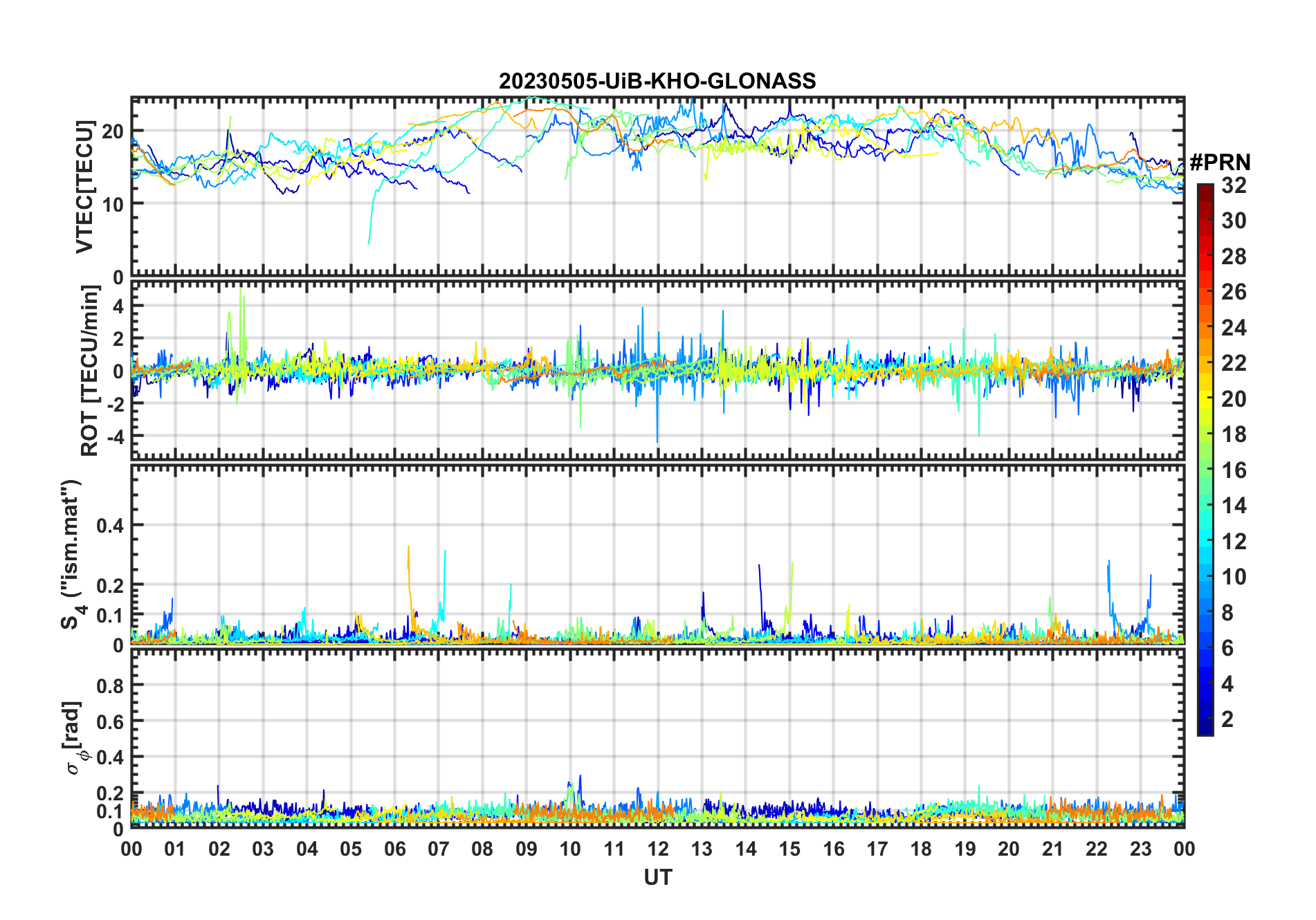This screenshot has width=1316, height=920.
Task: Click the dark red top of the colorbar
Action: [x=1205, y=188]
